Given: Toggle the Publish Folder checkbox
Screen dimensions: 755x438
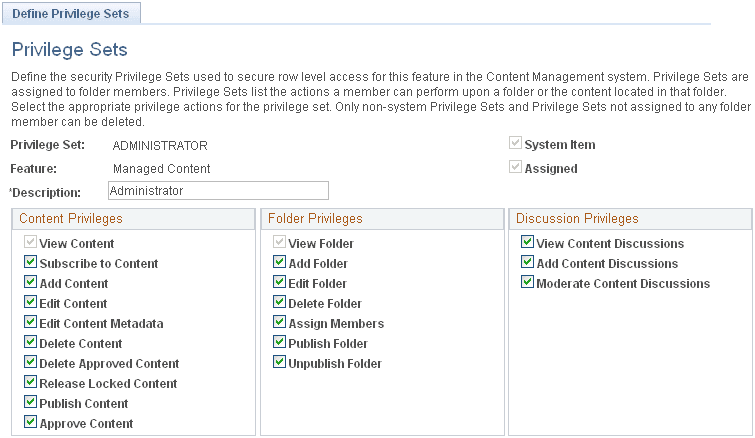Looking at the screenshot, I should (x=279, y=344).
